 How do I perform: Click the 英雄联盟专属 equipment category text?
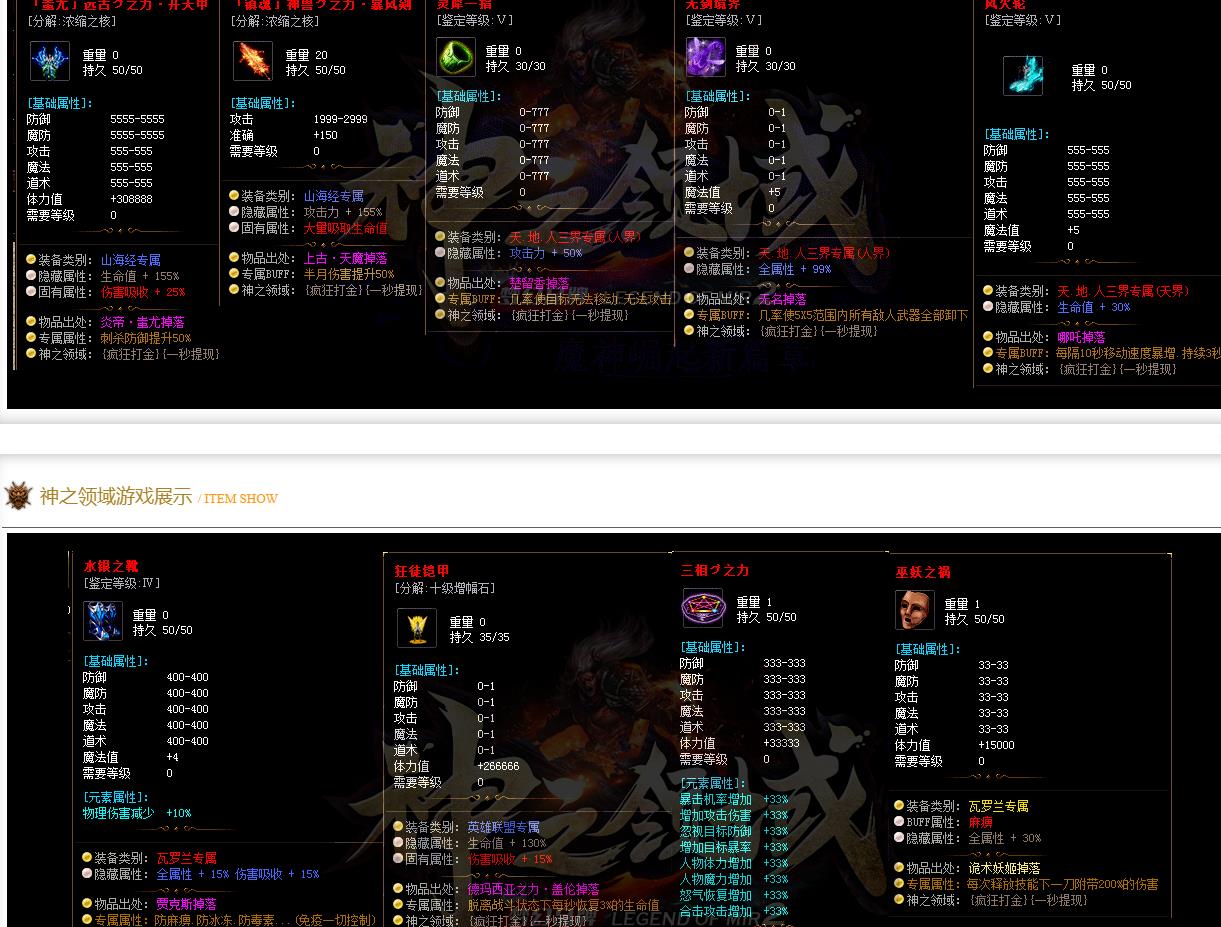(503, 828)
